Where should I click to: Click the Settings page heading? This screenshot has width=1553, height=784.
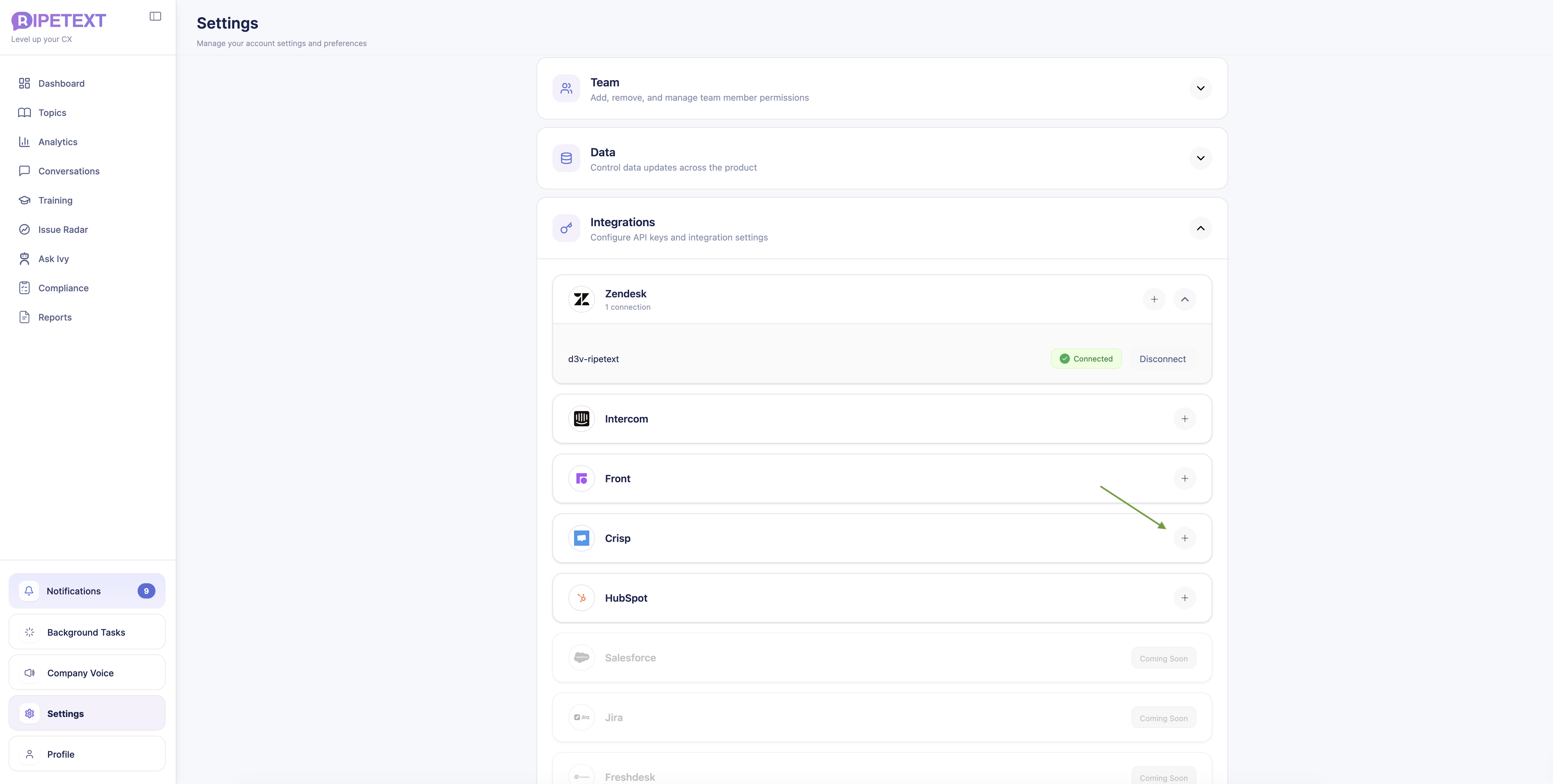[x=227, y=23]
